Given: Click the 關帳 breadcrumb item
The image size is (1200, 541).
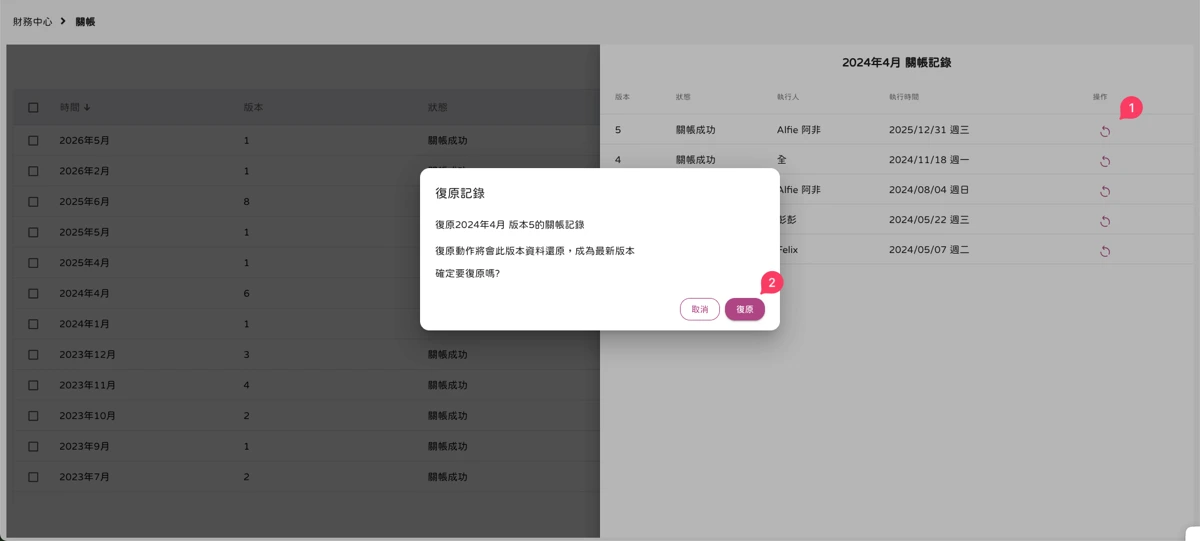Looking at the screenshot, I should point(85,21).
